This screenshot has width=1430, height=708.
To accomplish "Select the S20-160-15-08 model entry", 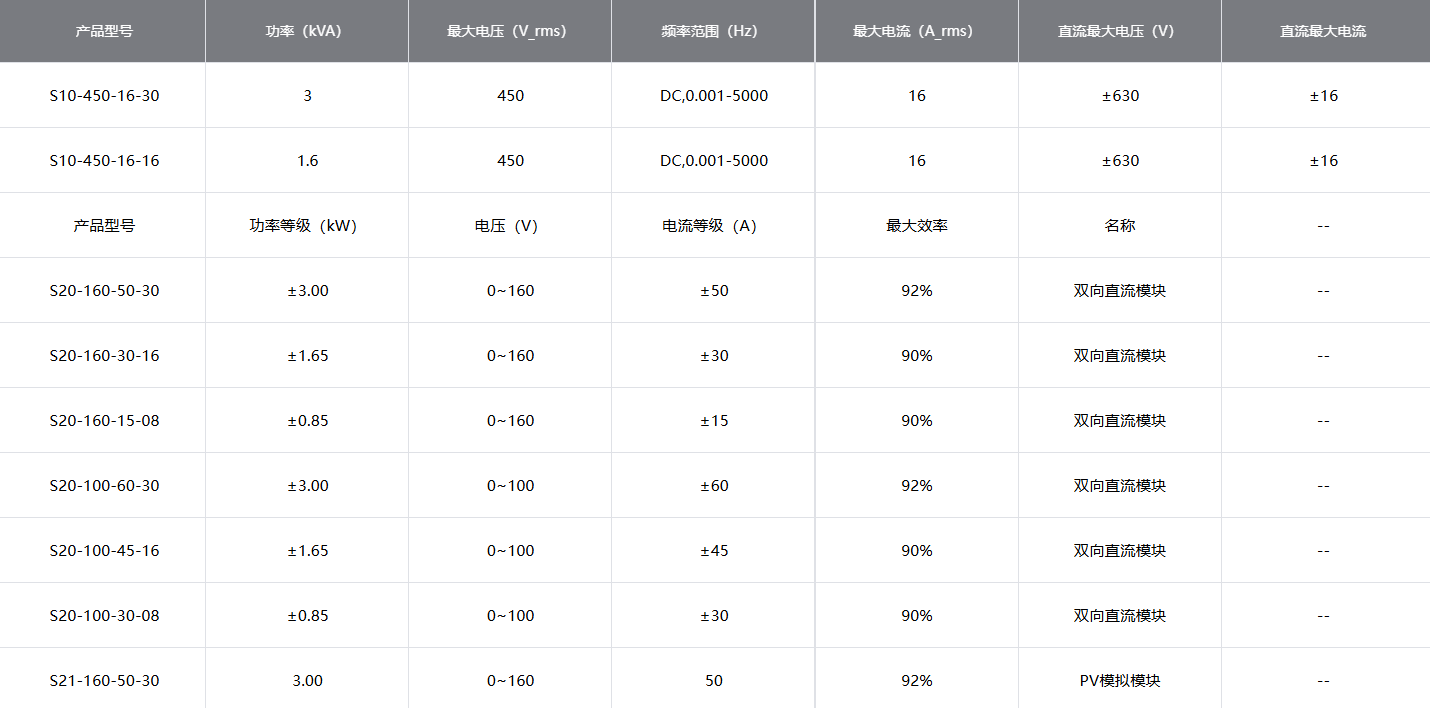I will tap(104, 421).
